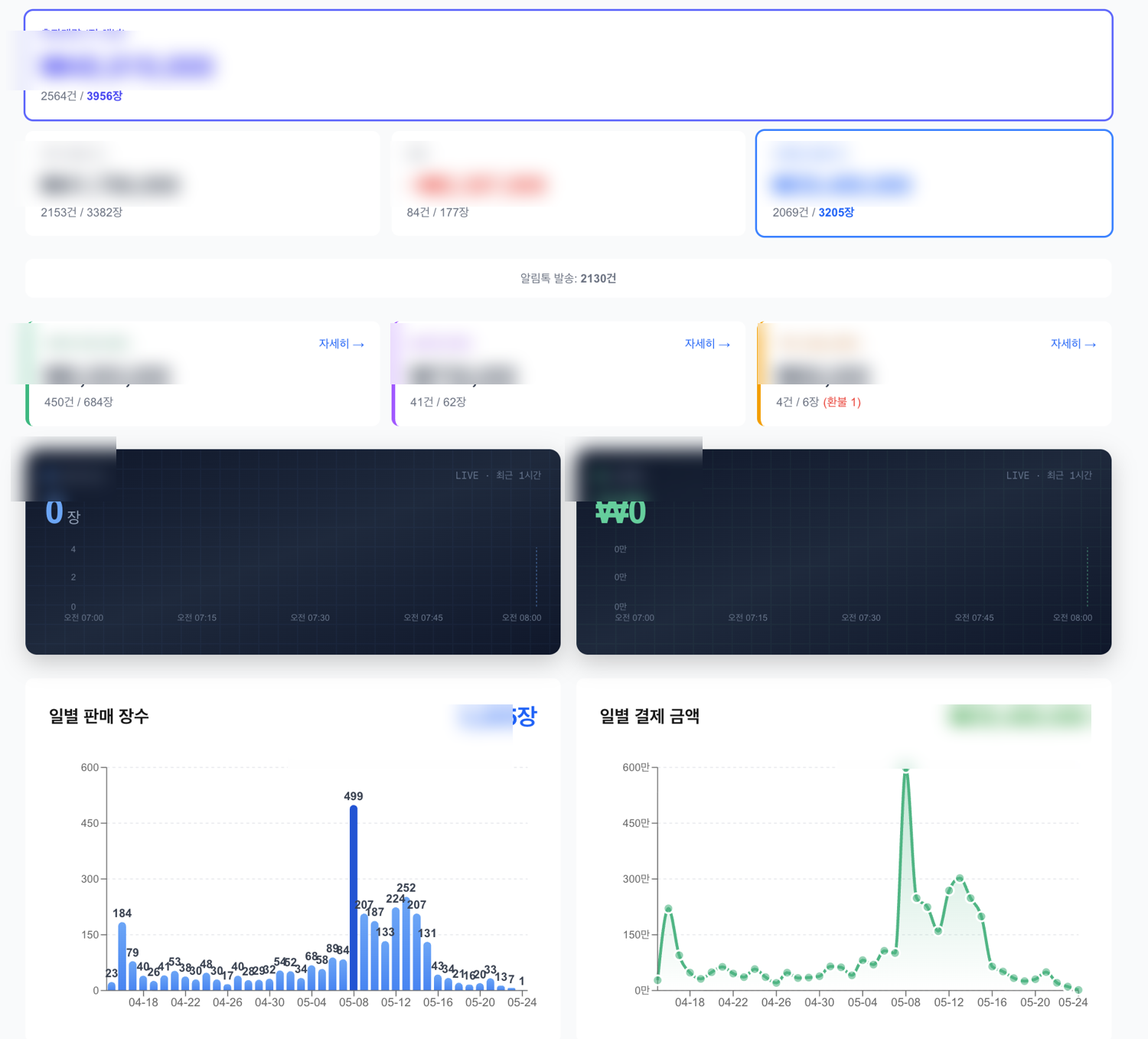Click 05-08 axis label under bar chart

pos(354,1002)
